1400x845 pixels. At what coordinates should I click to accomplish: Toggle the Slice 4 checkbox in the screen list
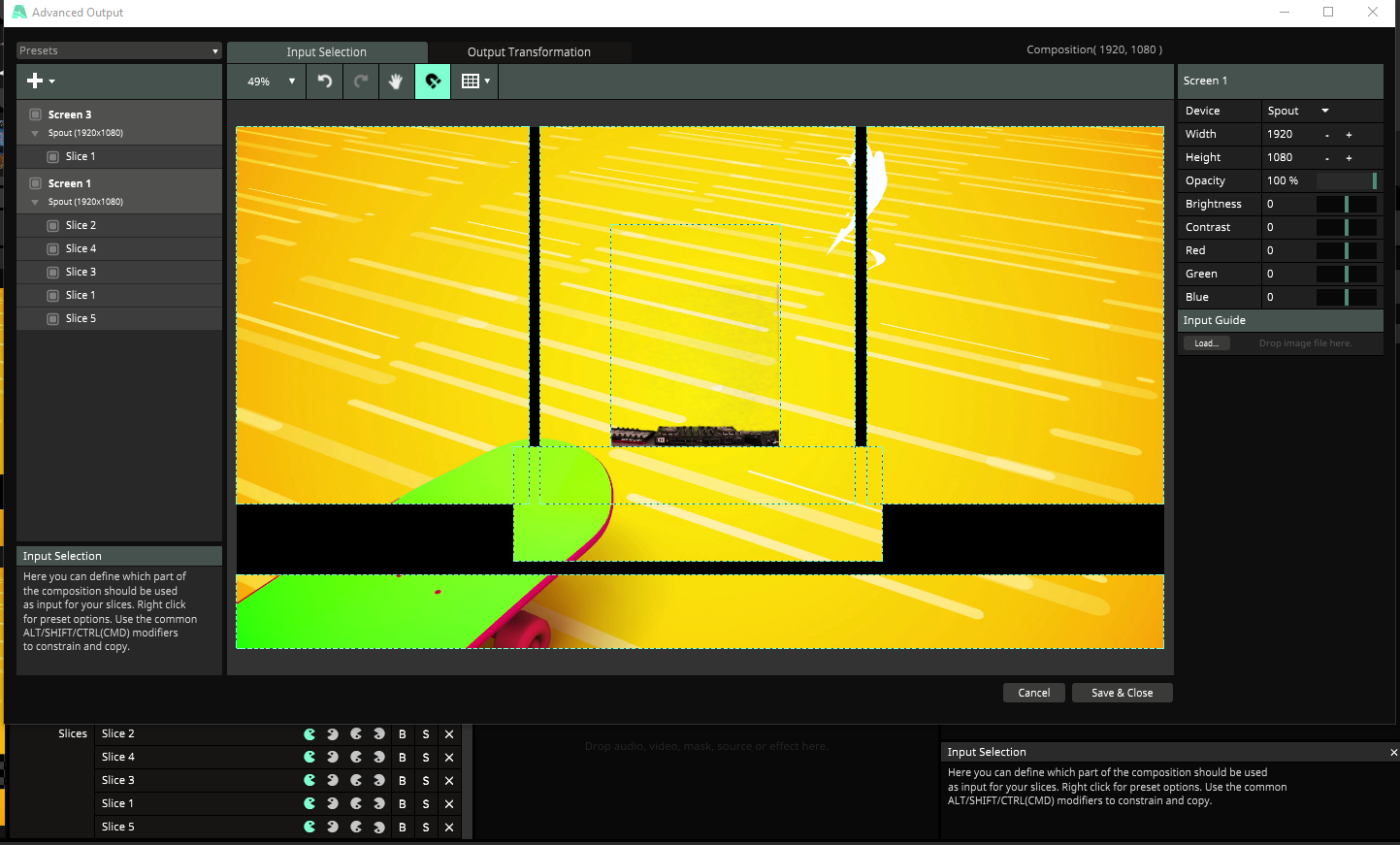pos(53,249)
